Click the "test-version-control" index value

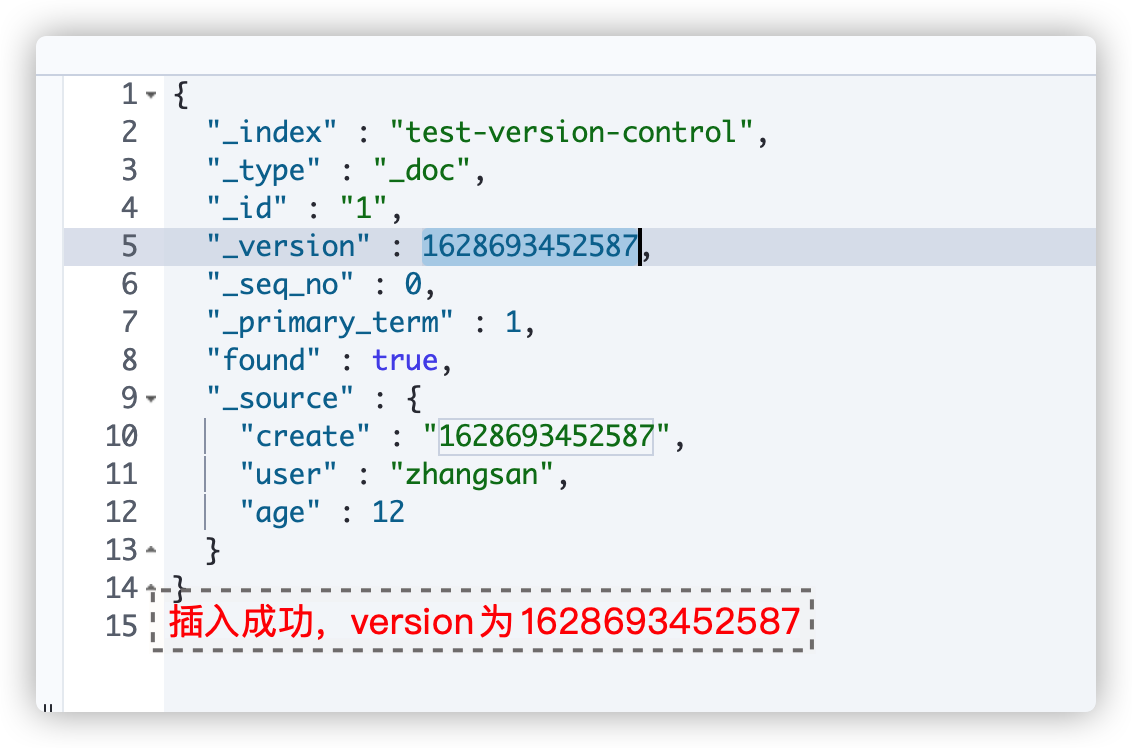(x=570, y=132)
